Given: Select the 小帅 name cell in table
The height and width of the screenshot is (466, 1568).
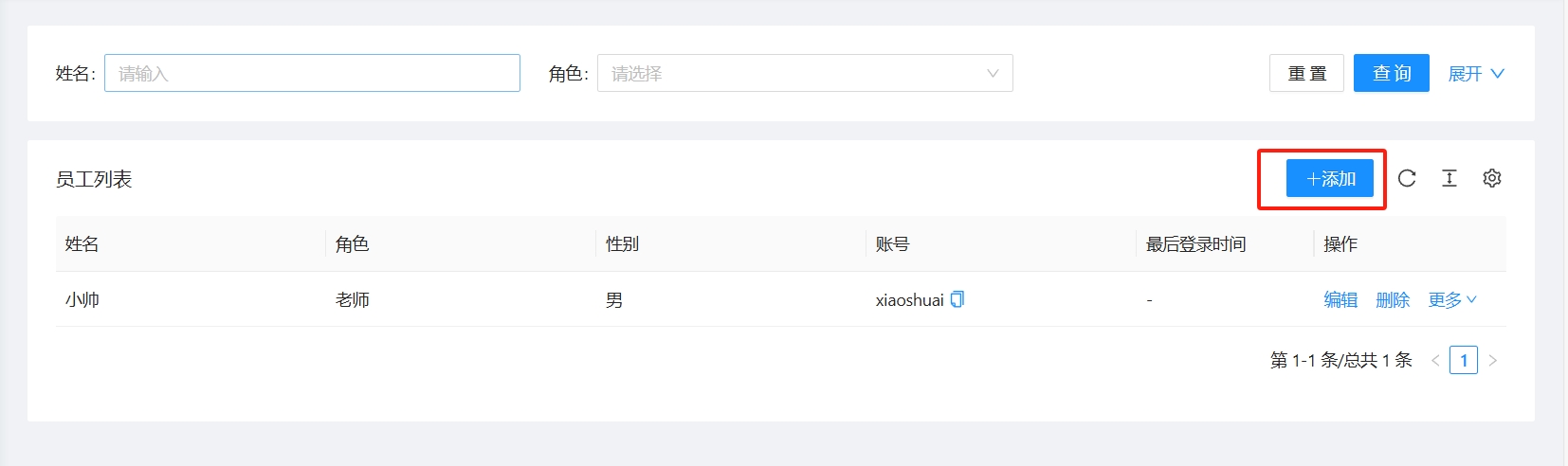Looking at the screenshot, I should [82, 299].
